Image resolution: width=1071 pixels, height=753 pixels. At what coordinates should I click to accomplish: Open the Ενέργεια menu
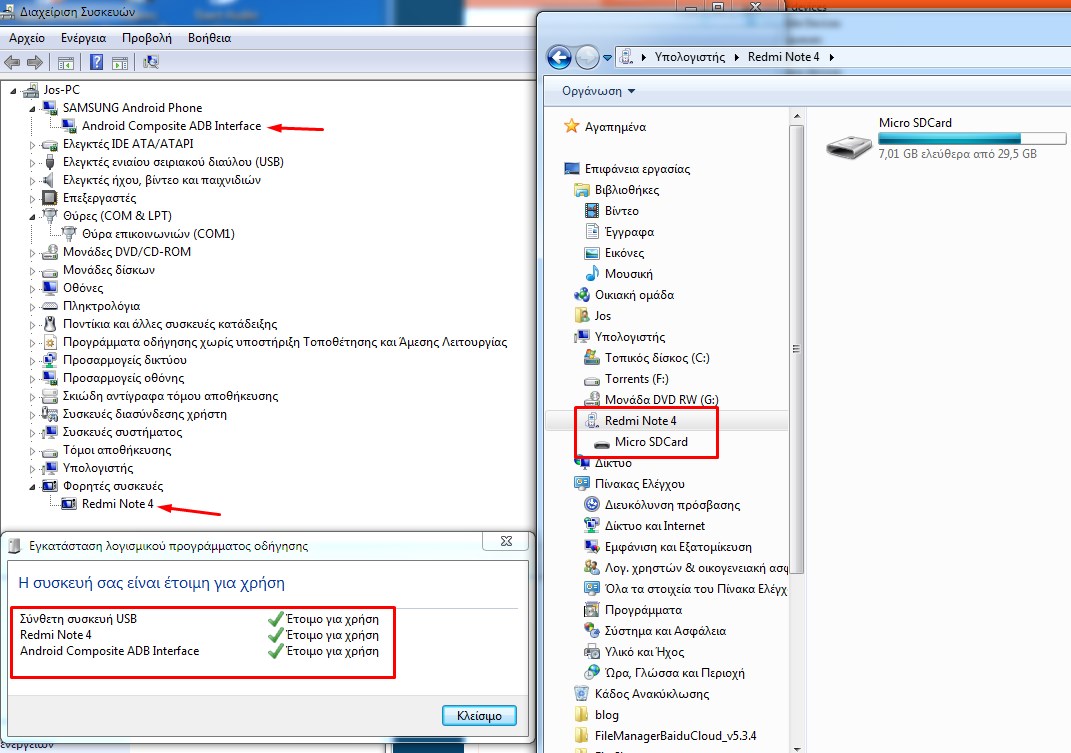[x=83, y=38]
